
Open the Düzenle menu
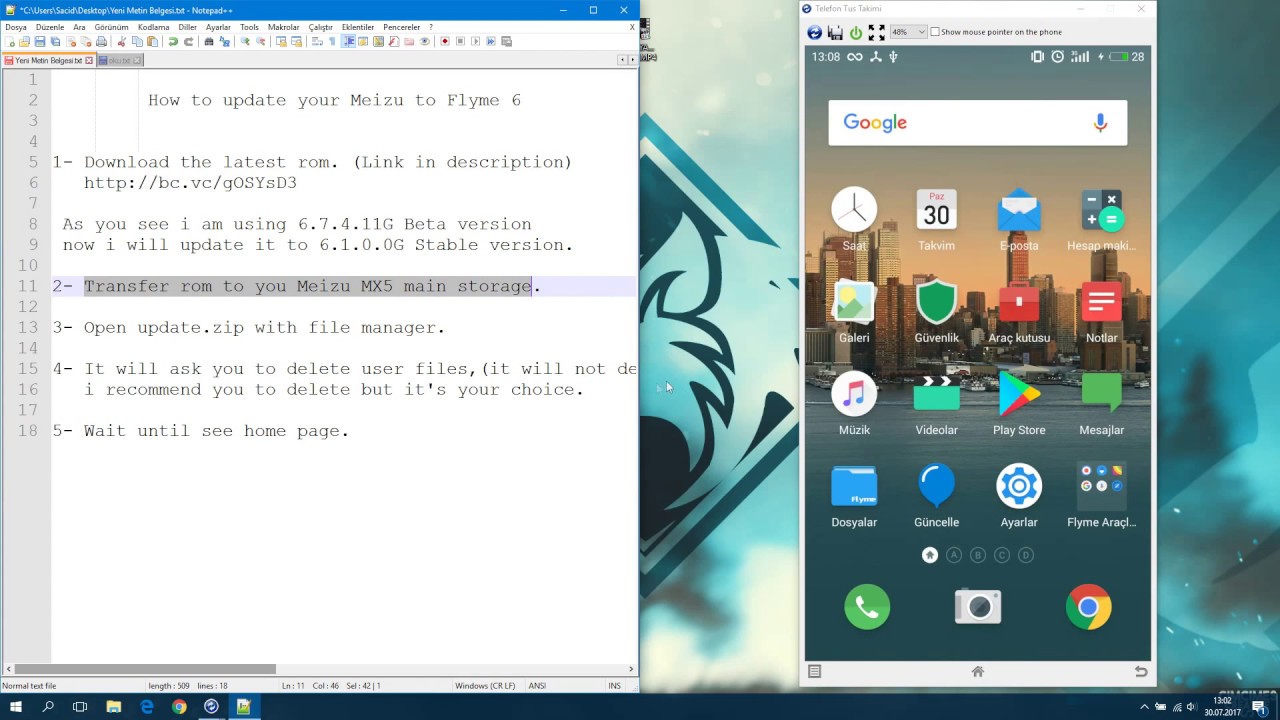tap(50, 27)
